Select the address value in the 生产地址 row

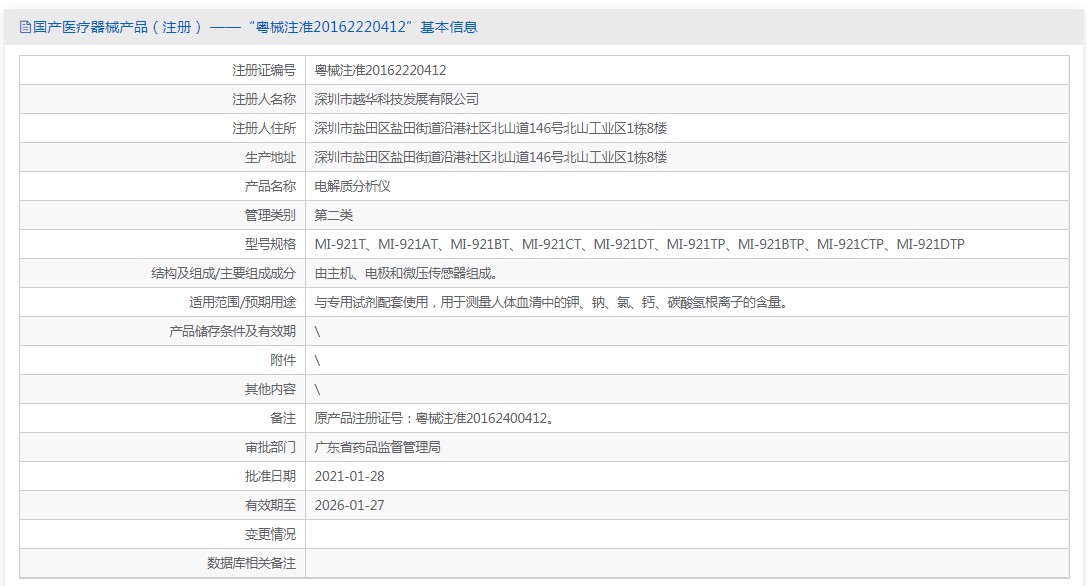490,157
